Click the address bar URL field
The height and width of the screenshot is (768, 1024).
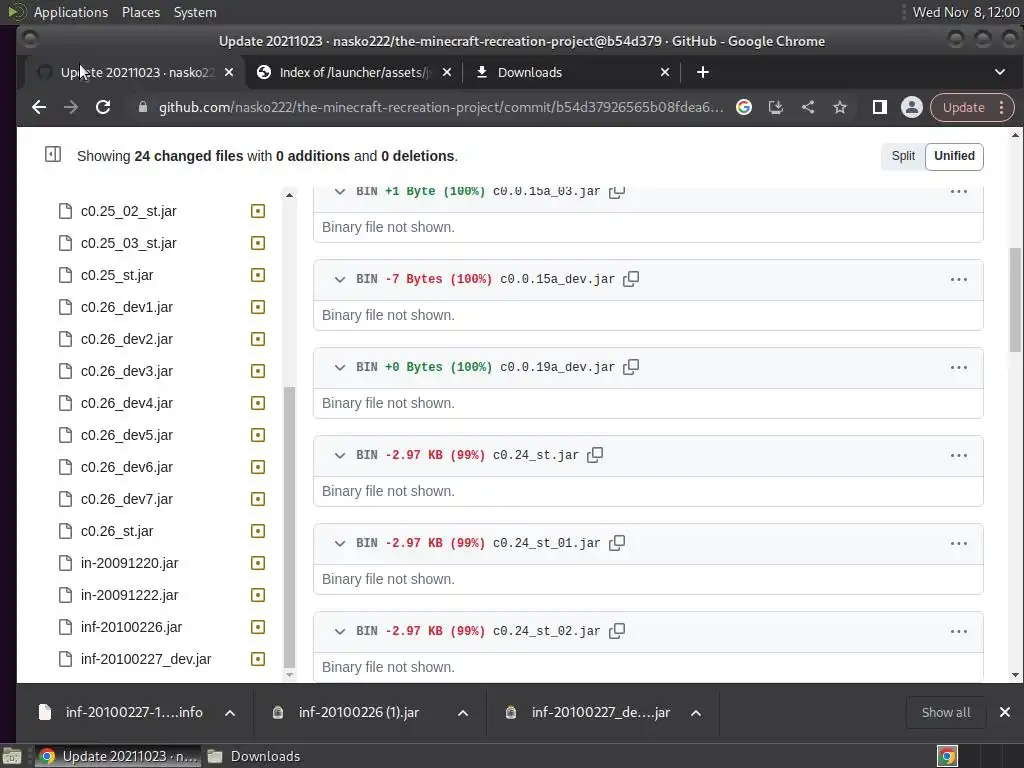(x=441, y=107)
